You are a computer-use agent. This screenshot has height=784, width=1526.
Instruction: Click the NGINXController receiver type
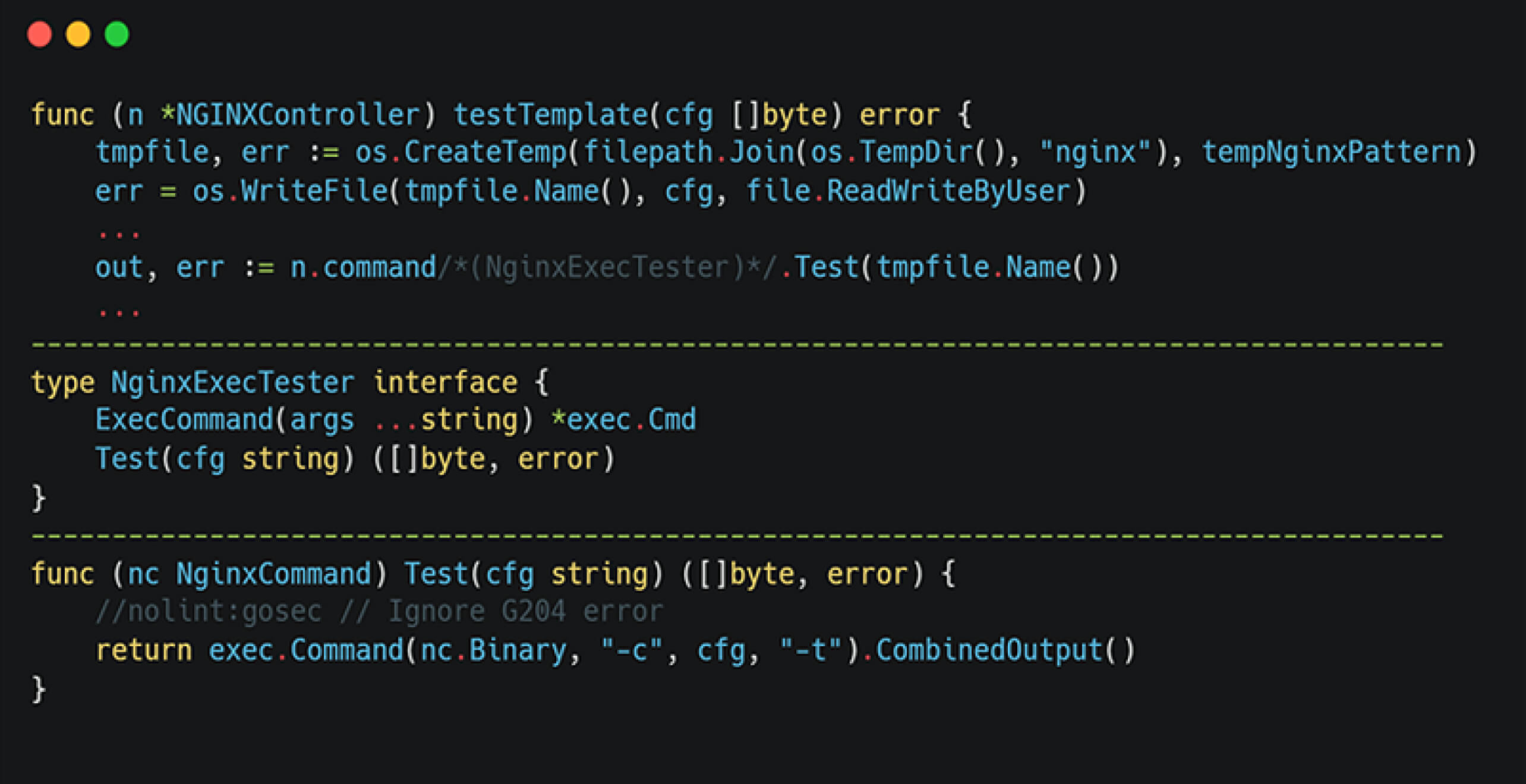point(298,115)
